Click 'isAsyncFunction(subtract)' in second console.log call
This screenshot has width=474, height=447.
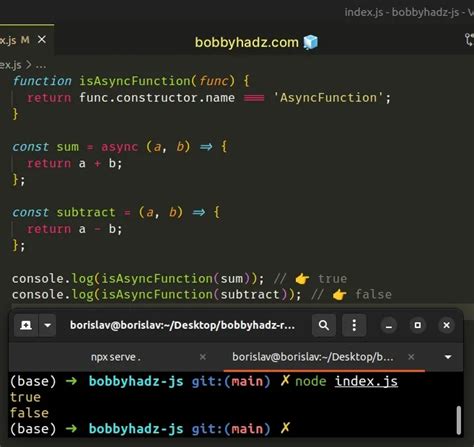[194, 295]
